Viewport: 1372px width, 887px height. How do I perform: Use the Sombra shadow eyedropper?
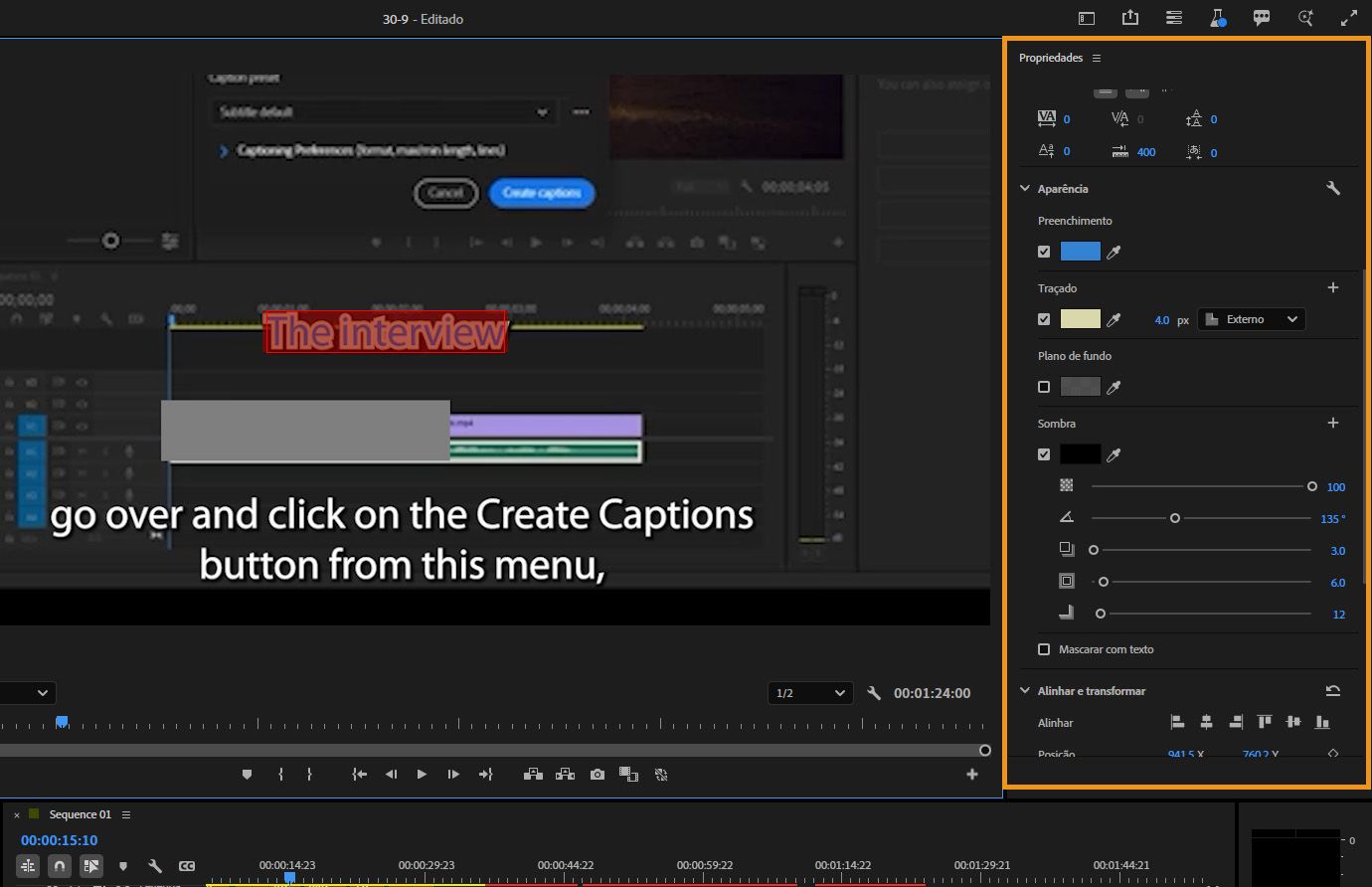(x=1114, y=455)
